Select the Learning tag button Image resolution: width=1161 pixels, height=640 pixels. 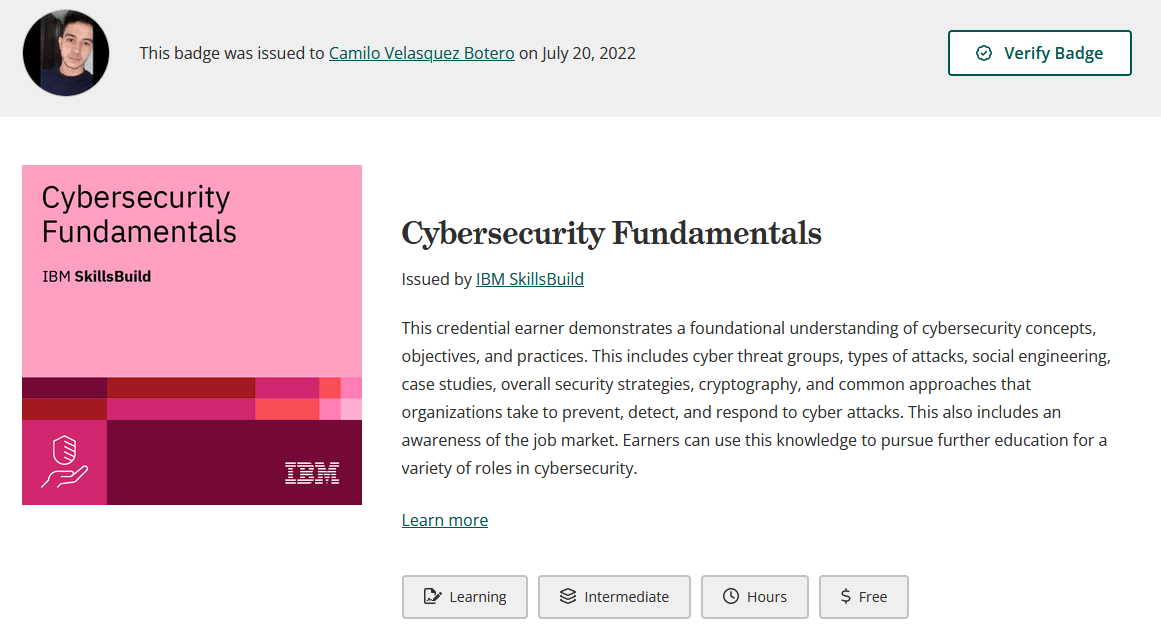point(465,597)
